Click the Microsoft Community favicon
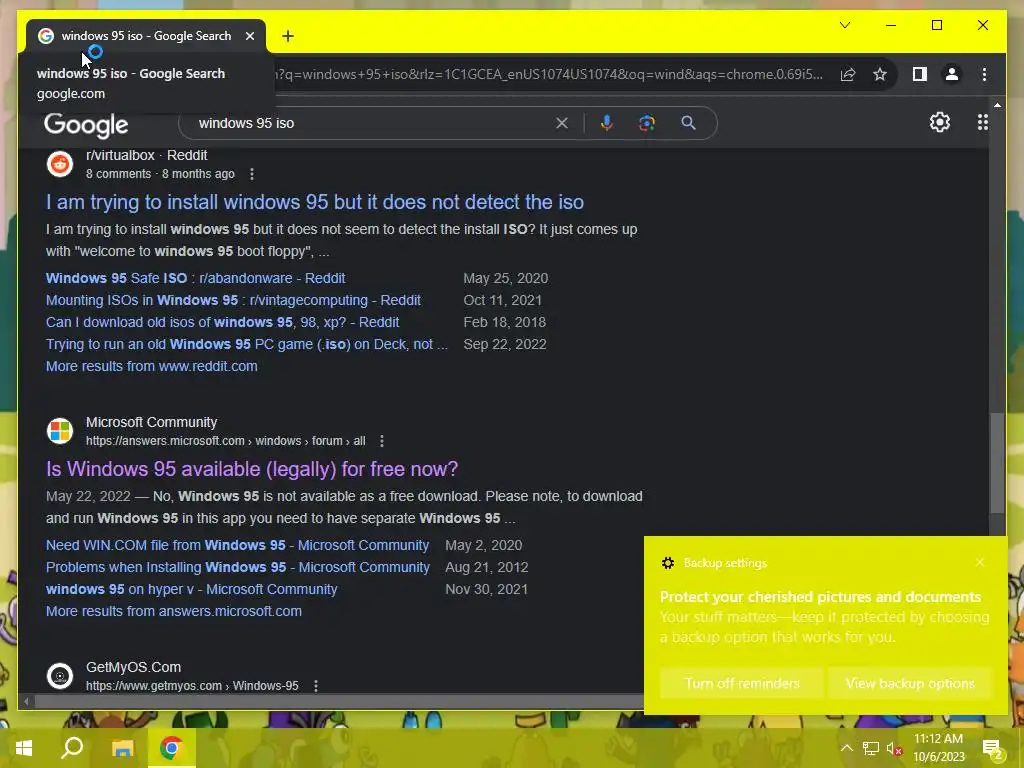The height and width of the screenshot is (768, 1024). [x=60, y=431]
